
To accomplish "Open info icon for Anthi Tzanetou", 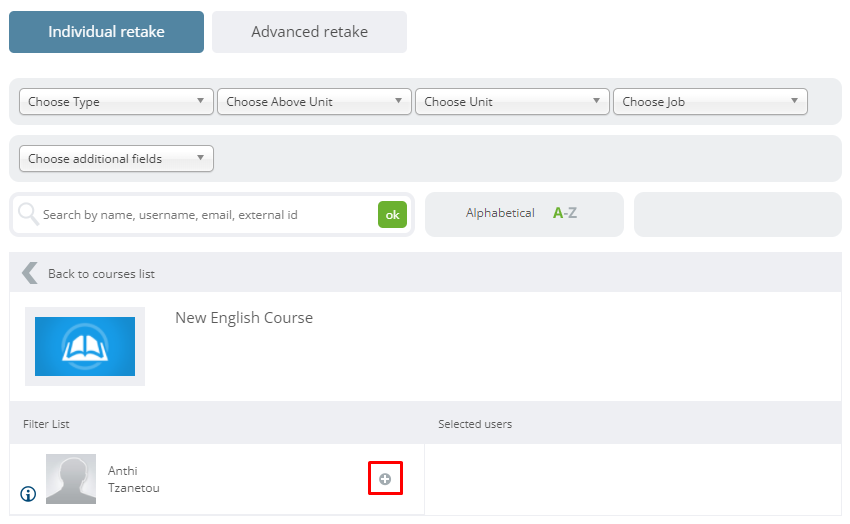I will tap(28, 494).
